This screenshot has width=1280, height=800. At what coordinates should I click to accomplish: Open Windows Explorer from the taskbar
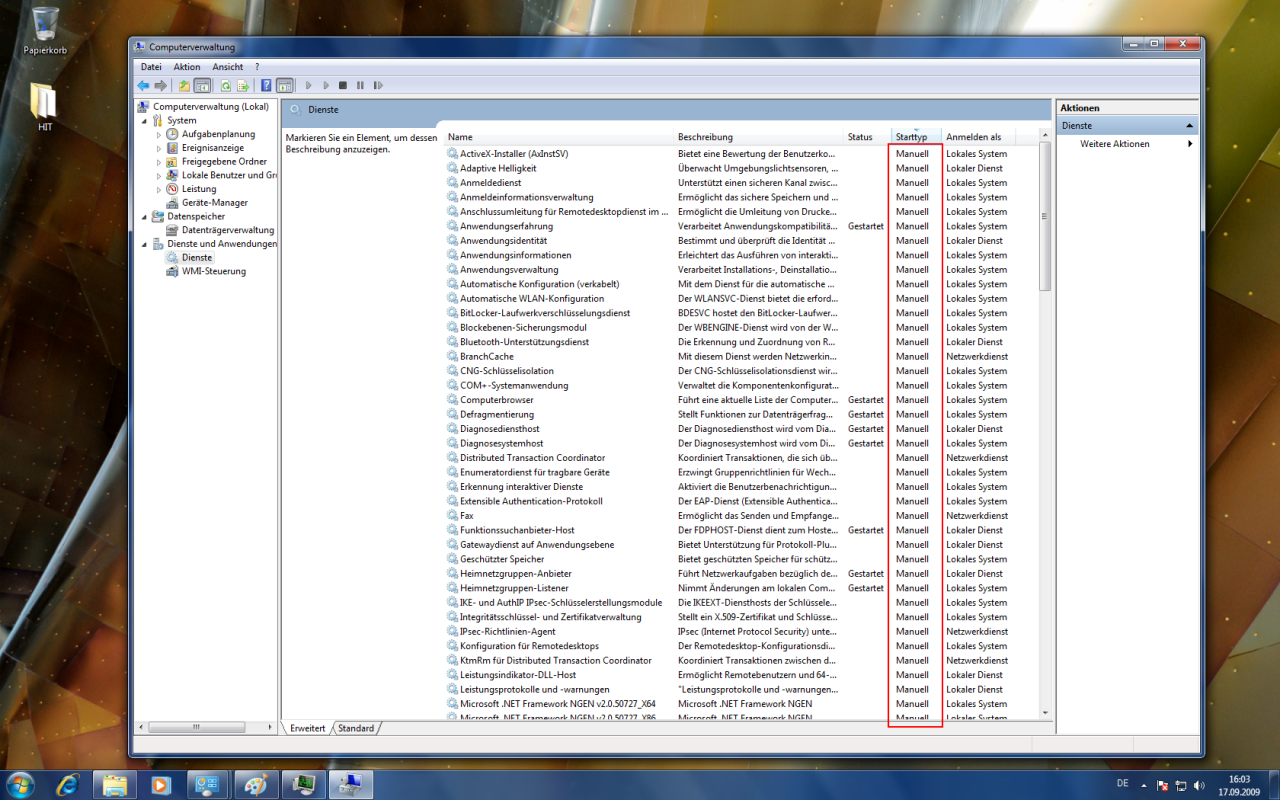[x=114, y=784]
